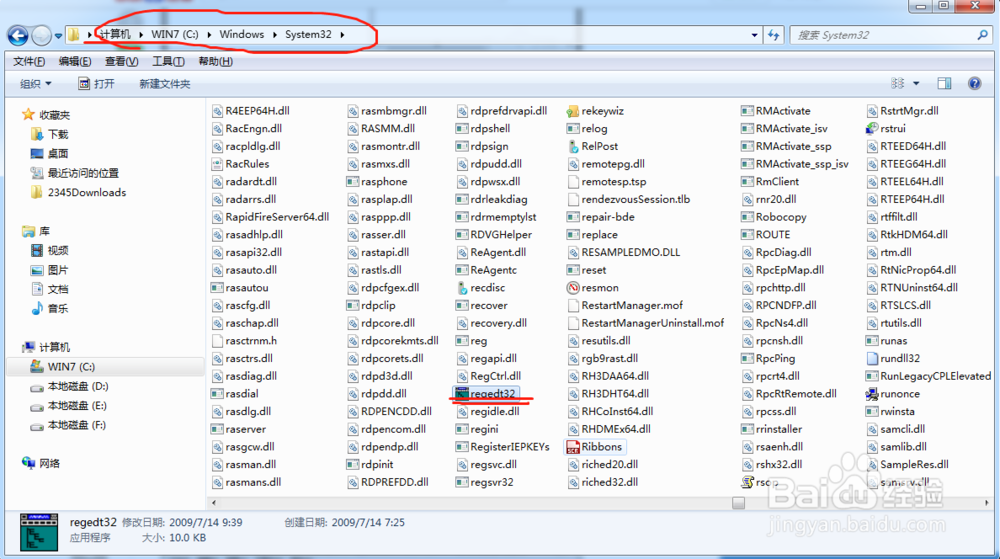The width and height of the screenshot is (1000, 559).
Task: Open the address bar history dropdown
Action: pos(754,35)
